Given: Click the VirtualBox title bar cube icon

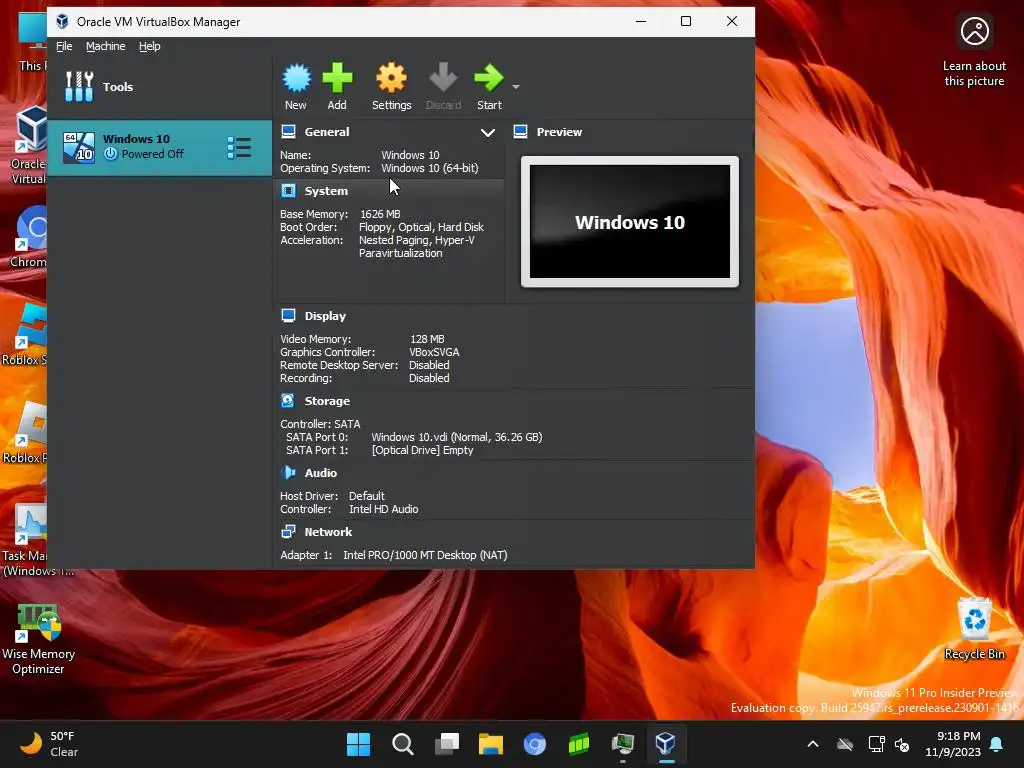Looking at the screenshot, I should (x=63, y=22).
